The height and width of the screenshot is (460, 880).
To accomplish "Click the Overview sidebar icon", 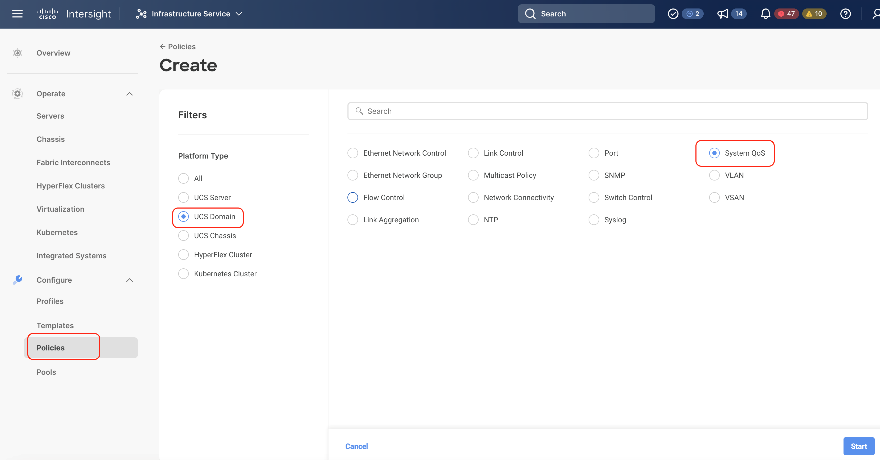I will 17,53.
